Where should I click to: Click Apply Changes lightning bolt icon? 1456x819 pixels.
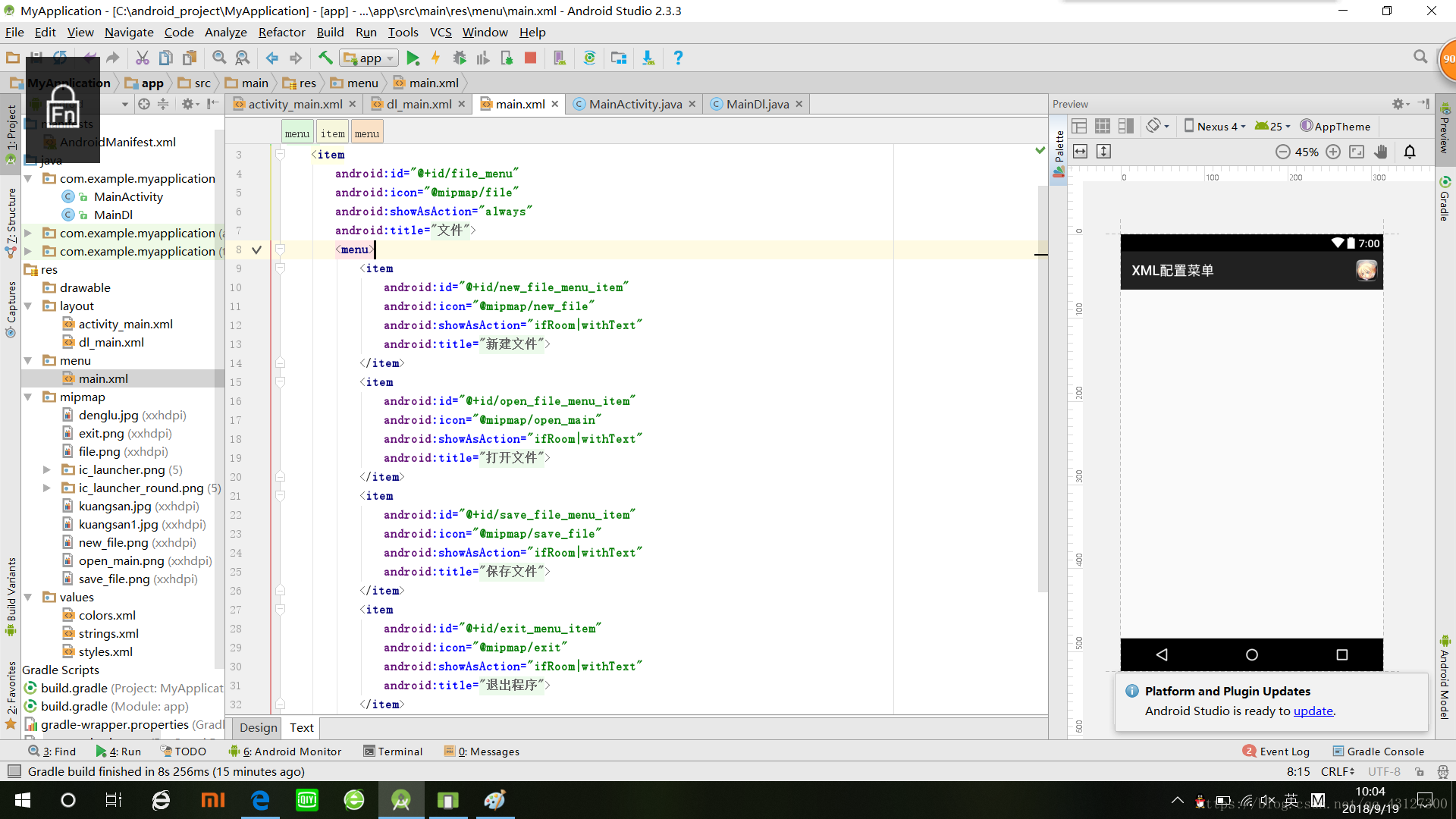coord(436,58)
